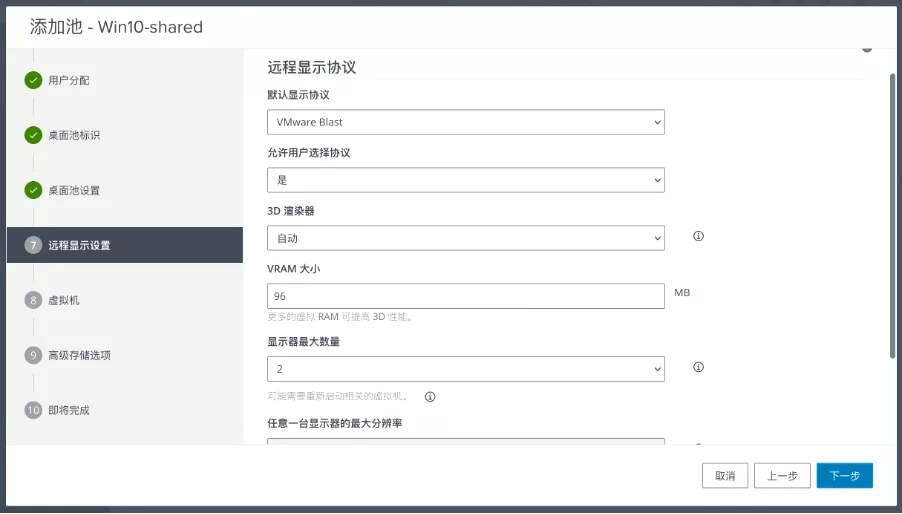Screen dimensions: 902x514
Task: Select the 高级存储选项 step
Action: pyautogui.click(x=80, y=355)
